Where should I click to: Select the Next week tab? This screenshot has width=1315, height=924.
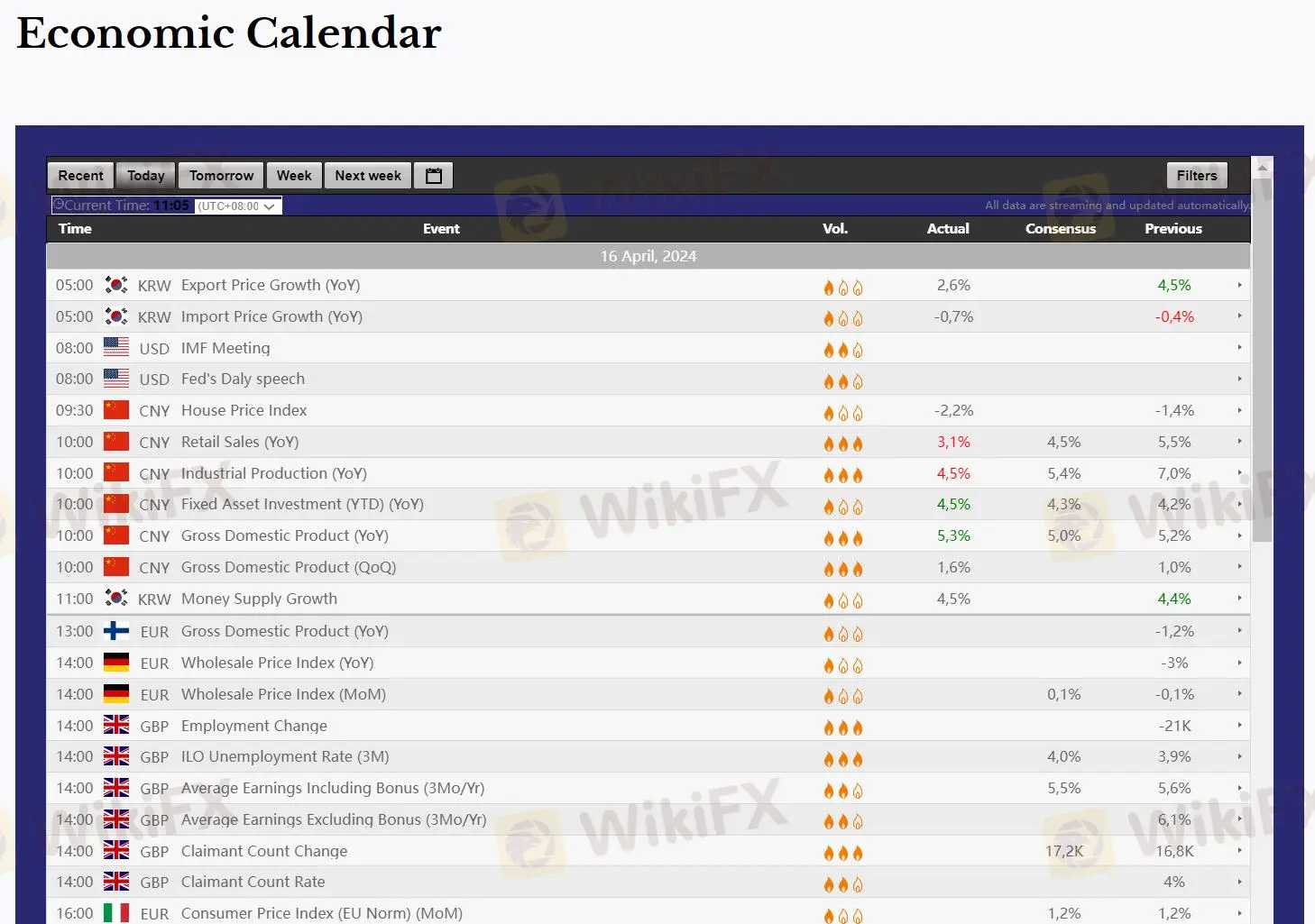(367, 176)
